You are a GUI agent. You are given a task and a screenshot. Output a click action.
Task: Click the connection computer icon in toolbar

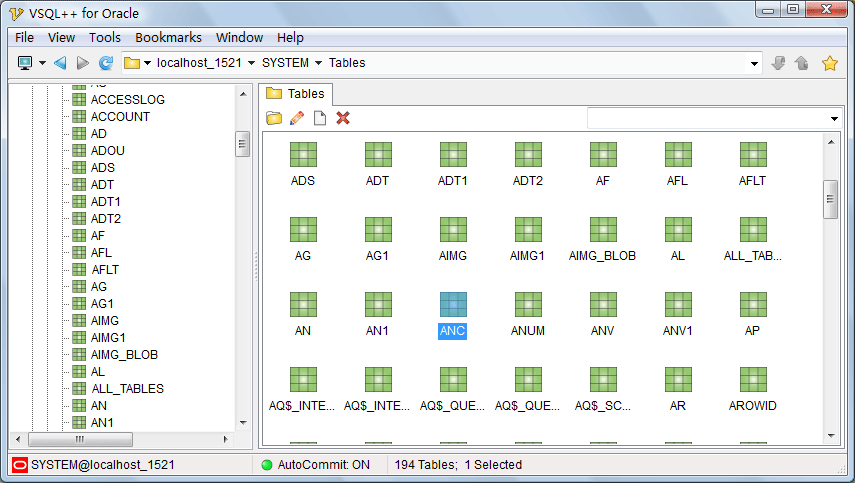pos(25,63)
